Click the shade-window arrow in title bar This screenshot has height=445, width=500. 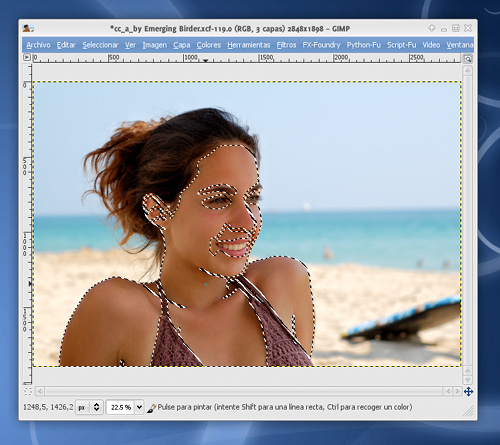(x=431, y=28)
